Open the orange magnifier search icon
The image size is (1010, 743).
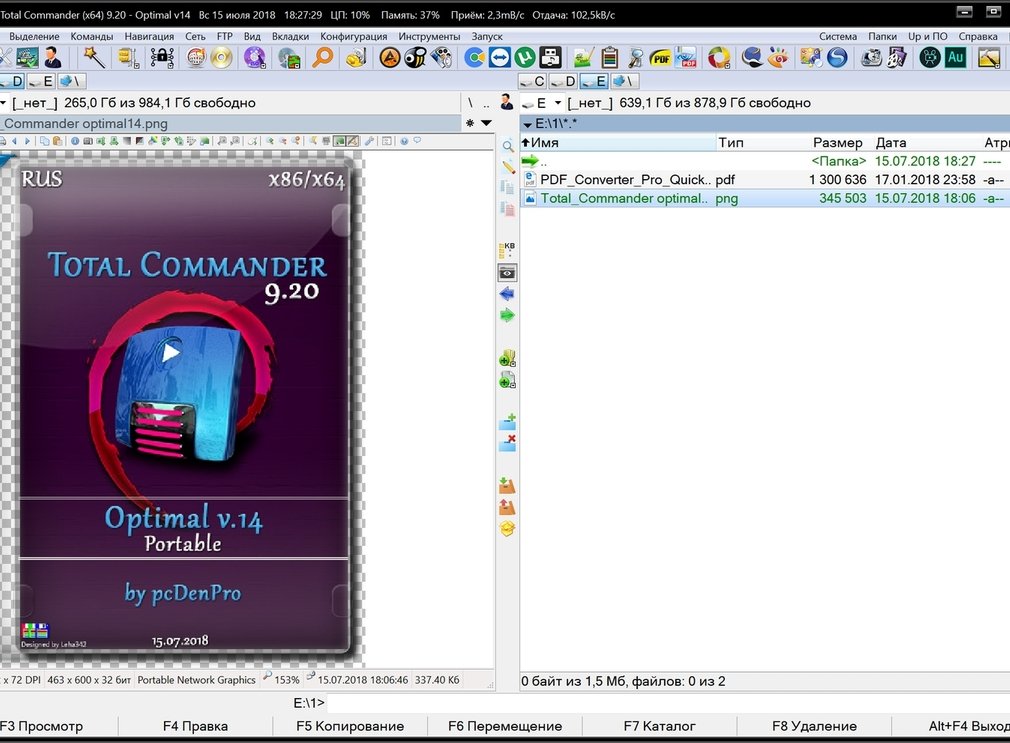click(x=322, y=58)
